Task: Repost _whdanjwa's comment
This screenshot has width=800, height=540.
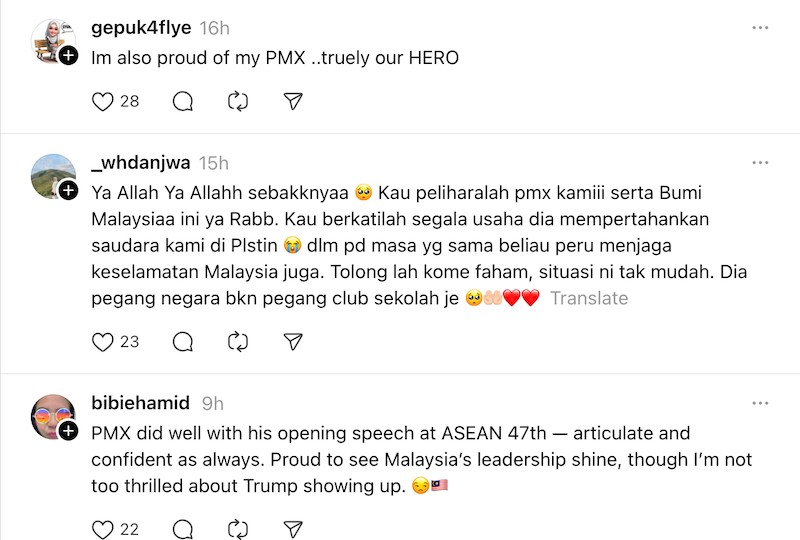Action: coord(238,342)
